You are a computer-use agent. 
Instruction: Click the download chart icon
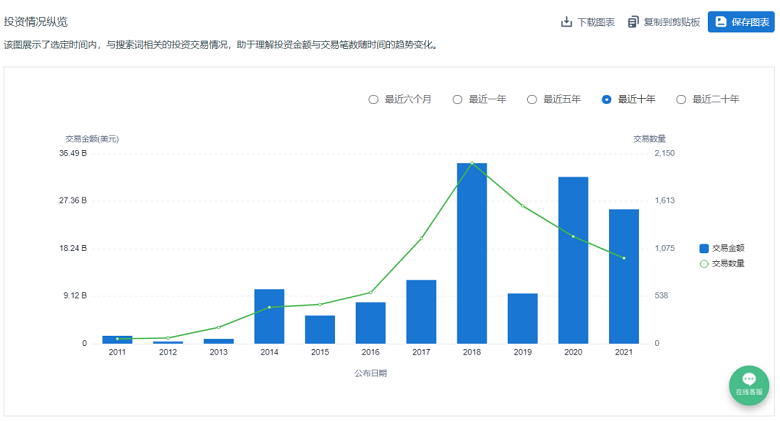coord(566,22)
